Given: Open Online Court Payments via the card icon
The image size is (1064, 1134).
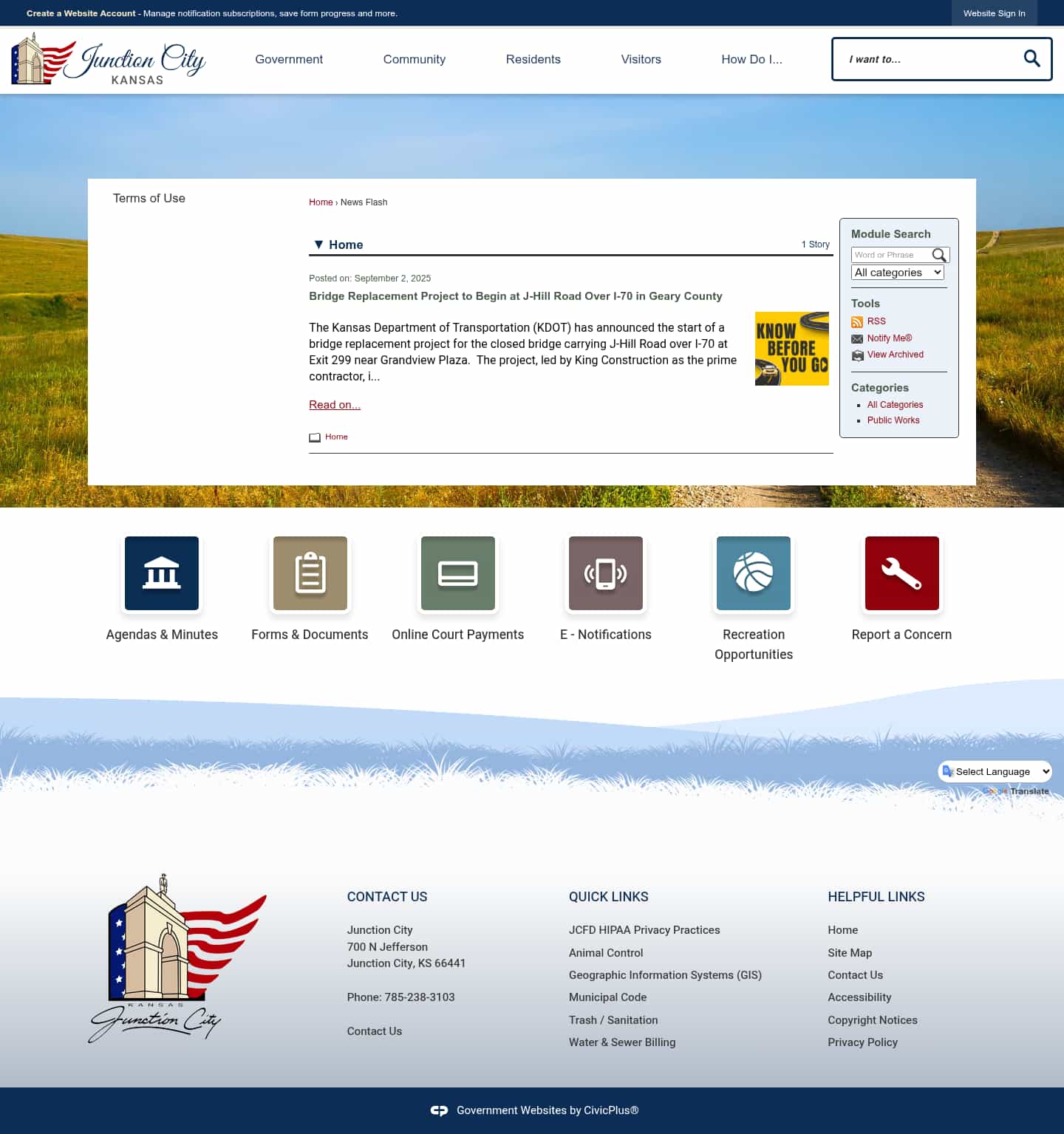Looking at the screenshot, I should pyautogui.click(x=457, y=573).
